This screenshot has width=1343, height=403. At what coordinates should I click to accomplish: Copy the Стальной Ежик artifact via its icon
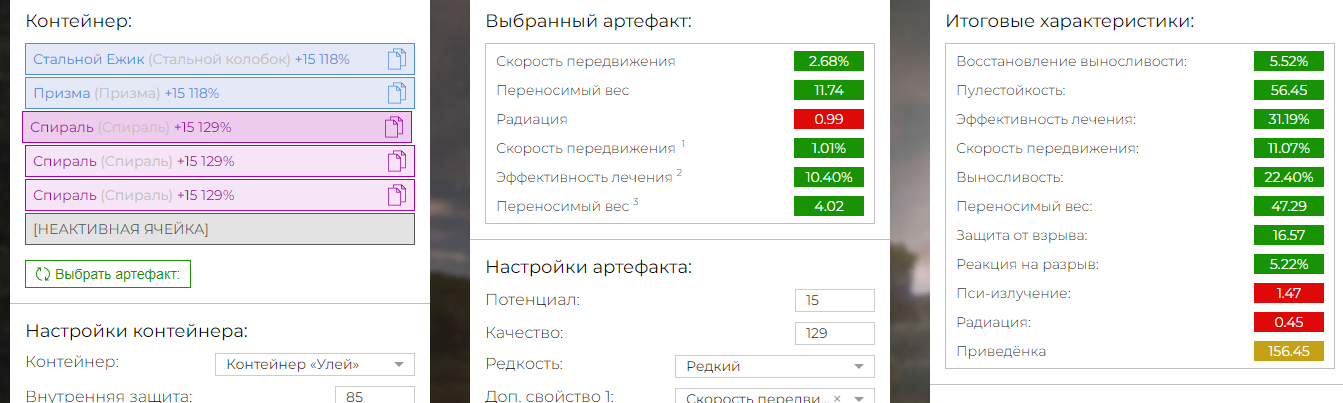coord(396,59)
